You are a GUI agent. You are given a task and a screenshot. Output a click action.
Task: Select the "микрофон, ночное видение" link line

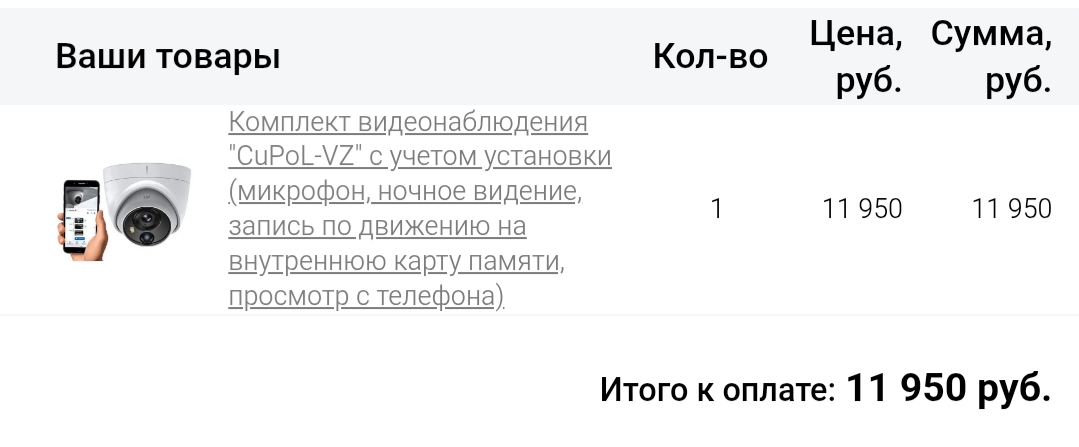[404, 192]
